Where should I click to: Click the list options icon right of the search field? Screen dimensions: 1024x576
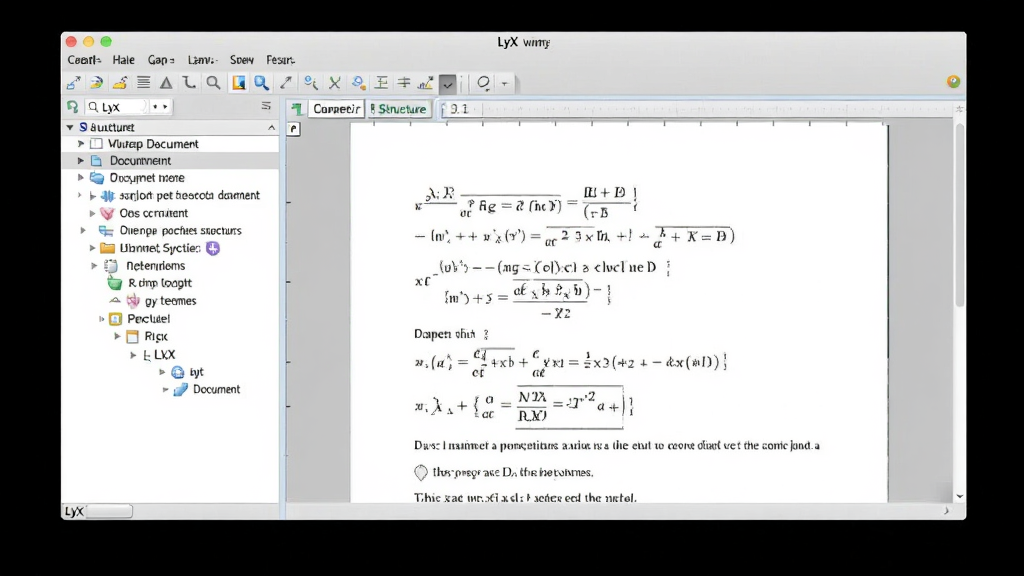click(266, 106)
